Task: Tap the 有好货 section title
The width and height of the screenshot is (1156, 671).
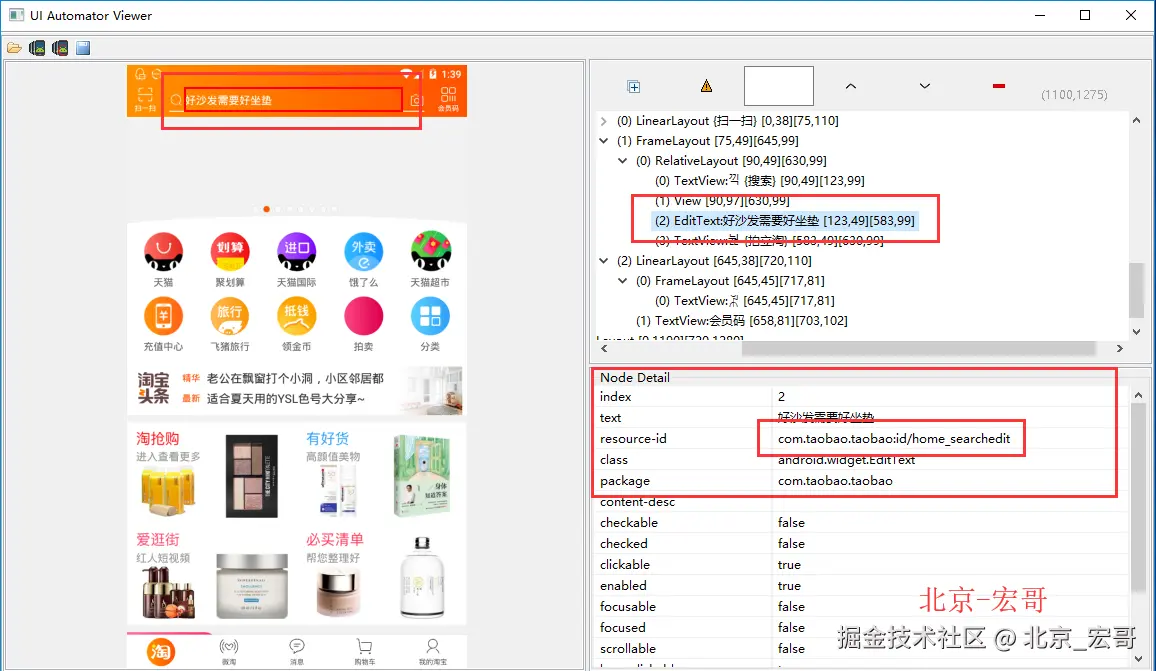Action: tap(327, 439)
